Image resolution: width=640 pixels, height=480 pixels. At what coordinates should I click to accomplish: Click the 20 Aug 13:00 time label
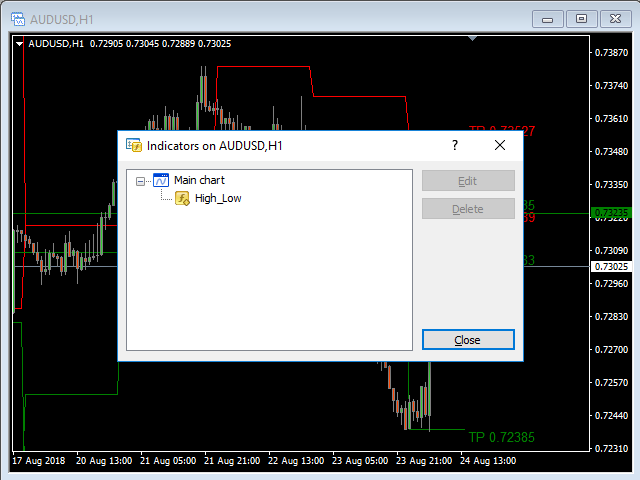tap(104, 461)
